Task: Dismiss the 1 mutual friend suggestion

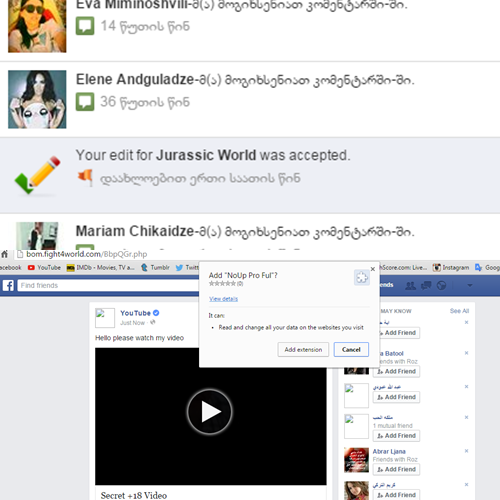Action: (x=466, y=417)
